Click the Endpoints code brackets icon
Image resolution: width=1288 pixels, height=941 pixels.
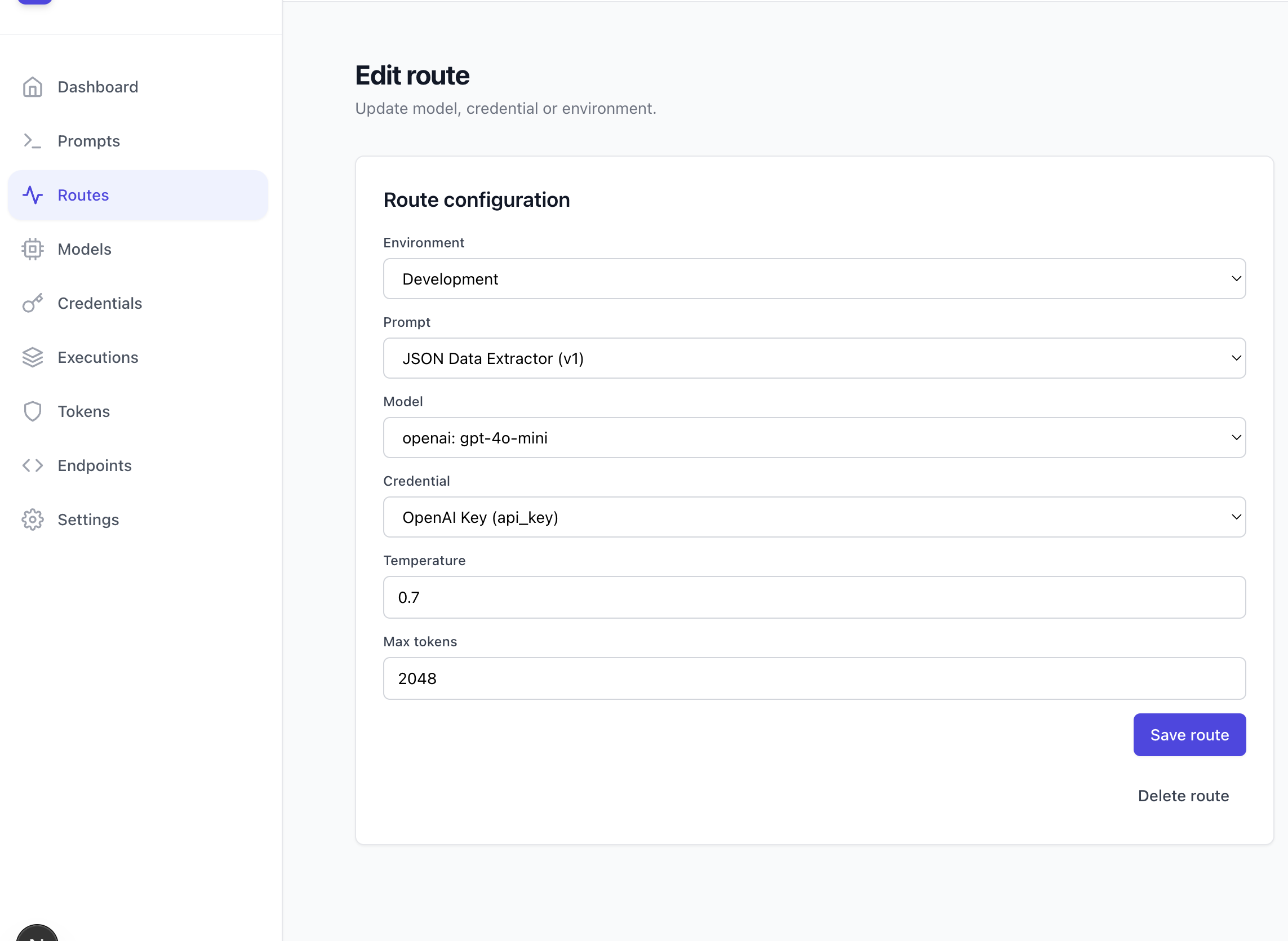click(33, 466)
